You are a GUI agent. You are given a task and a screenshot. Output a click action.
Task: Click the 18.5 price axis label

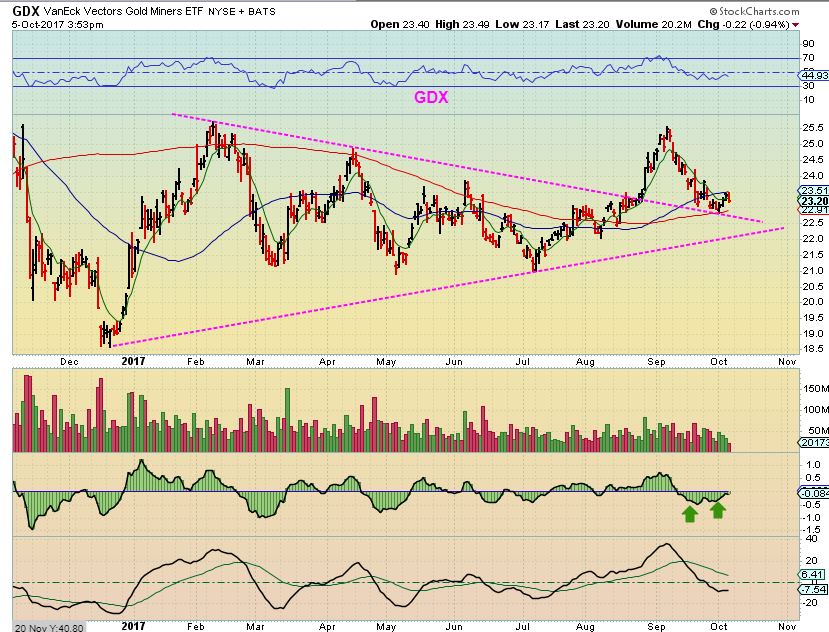[812, 349]
